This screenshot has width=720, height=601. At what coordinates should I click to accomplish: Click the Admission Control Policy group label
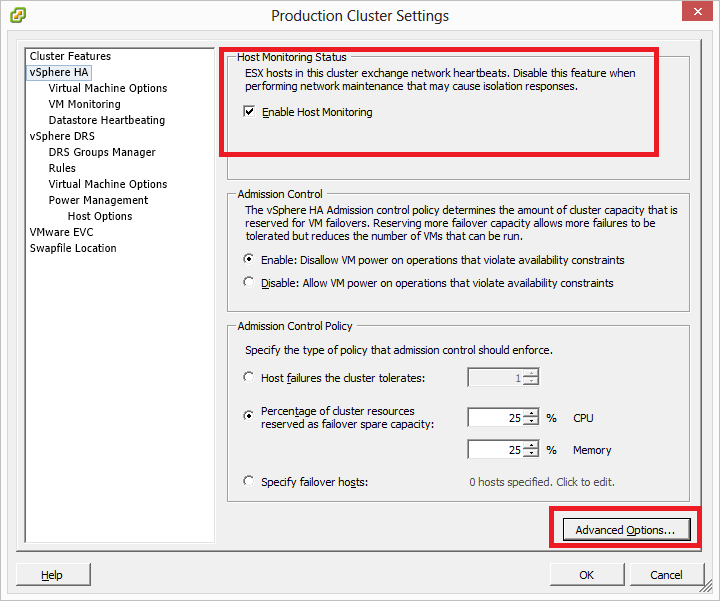click(295, 326)
